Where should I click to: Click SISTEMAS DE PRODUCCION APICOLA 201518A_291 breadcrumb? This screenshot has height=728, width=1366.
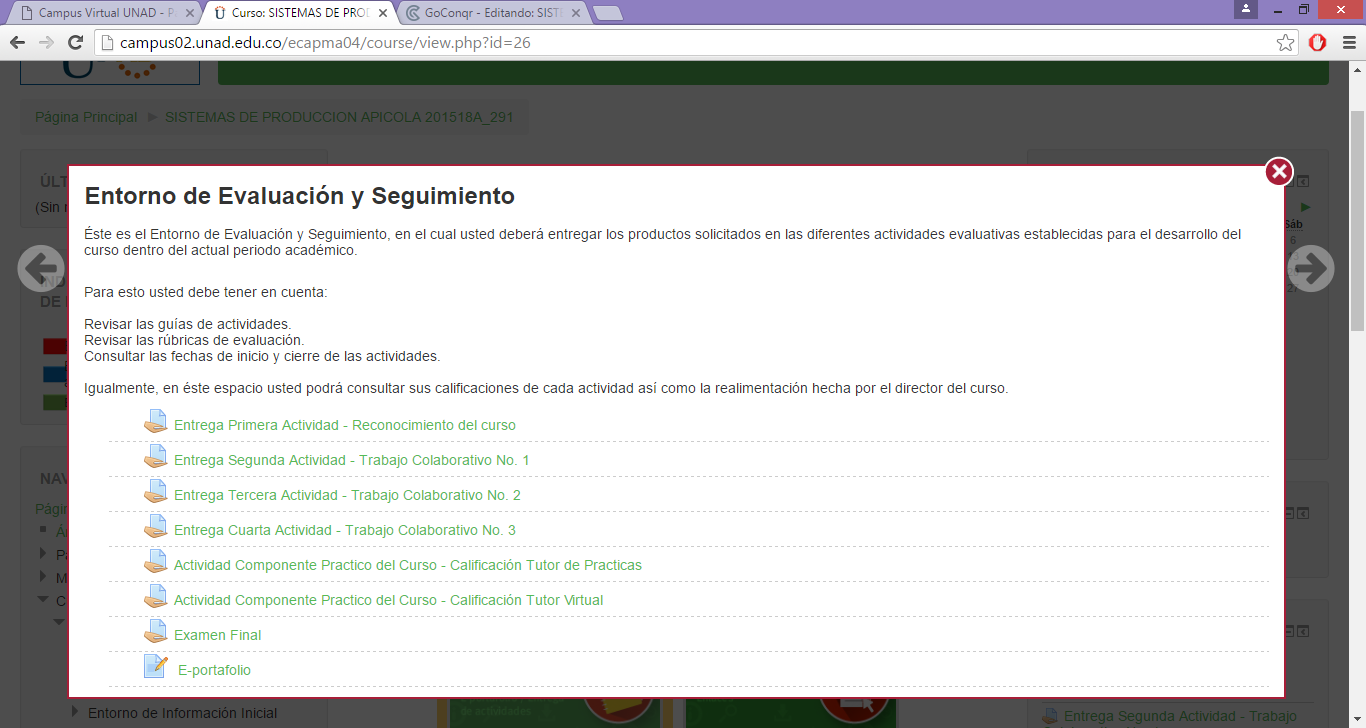pyautogui.click(x=339, y=117)
